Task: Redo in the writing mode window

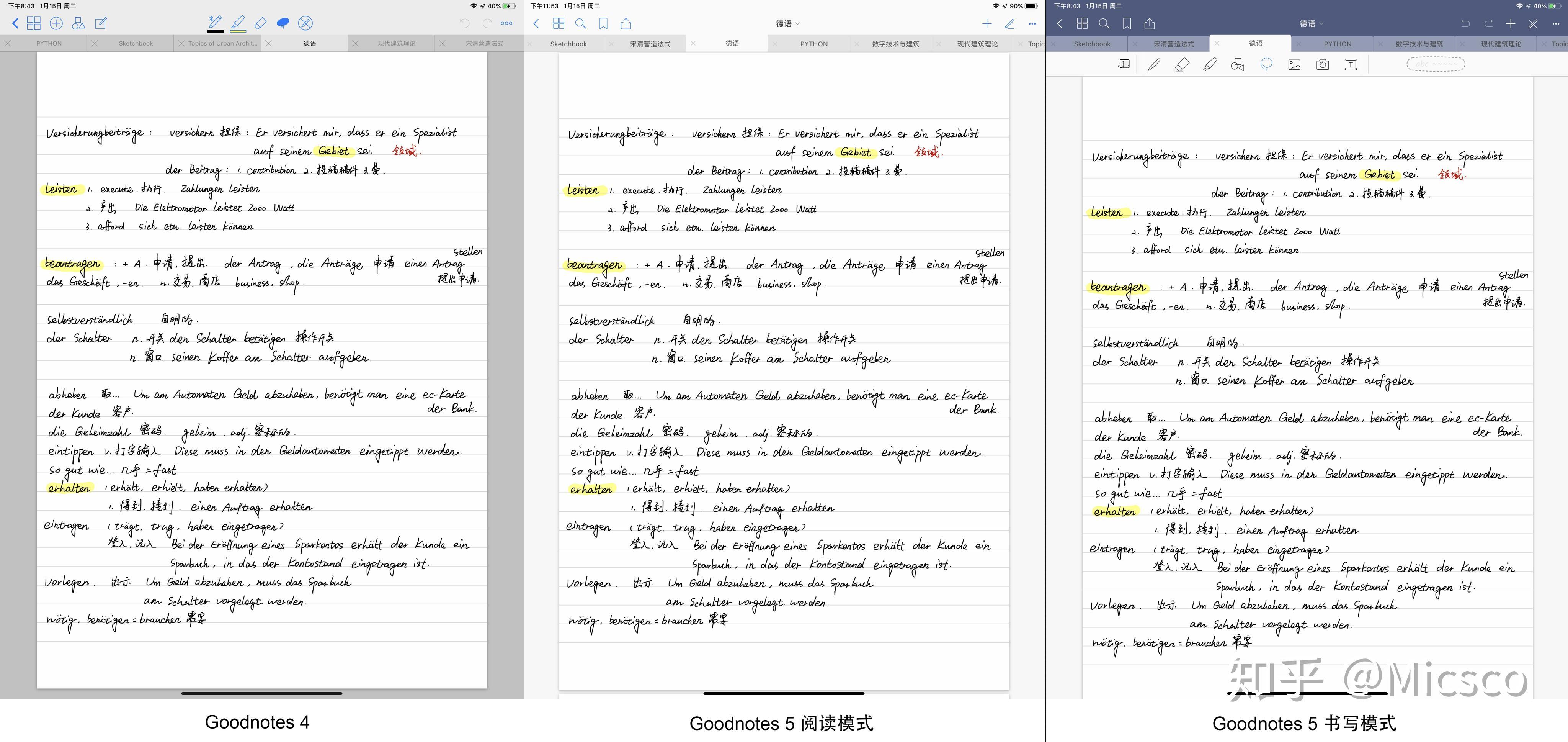Action: [x=1488, y=24]
